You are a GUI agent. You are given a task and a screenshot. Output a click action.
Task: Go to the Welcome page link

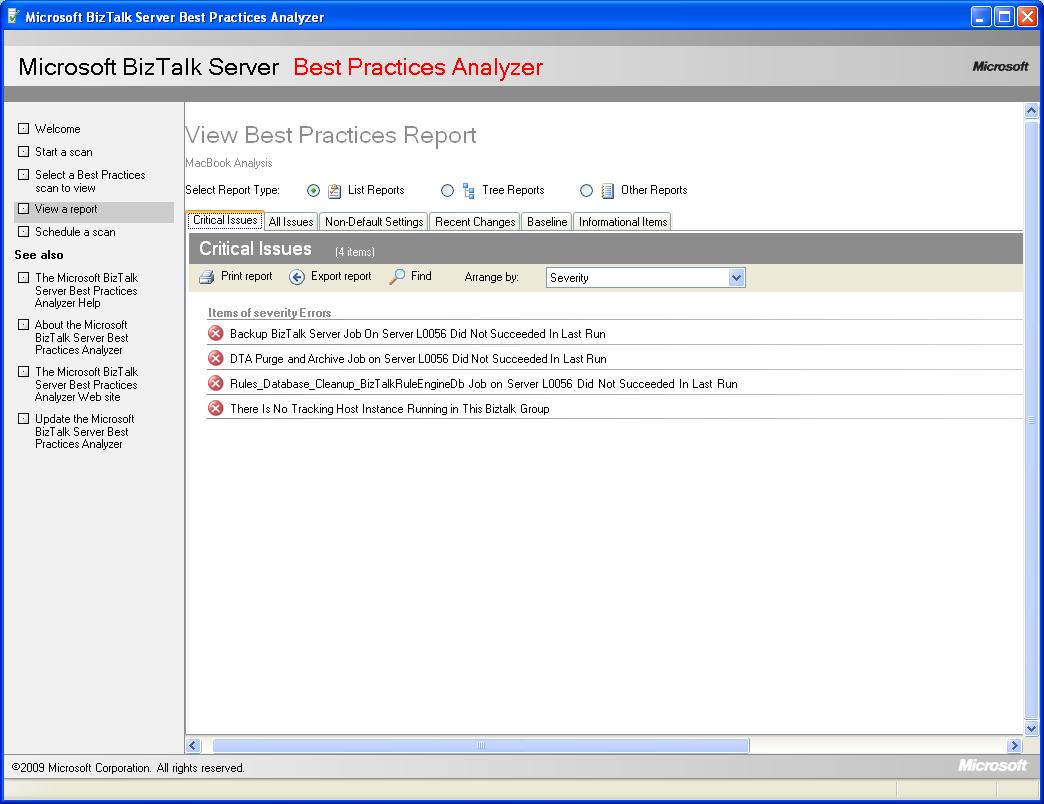click(x=57, y=128)
